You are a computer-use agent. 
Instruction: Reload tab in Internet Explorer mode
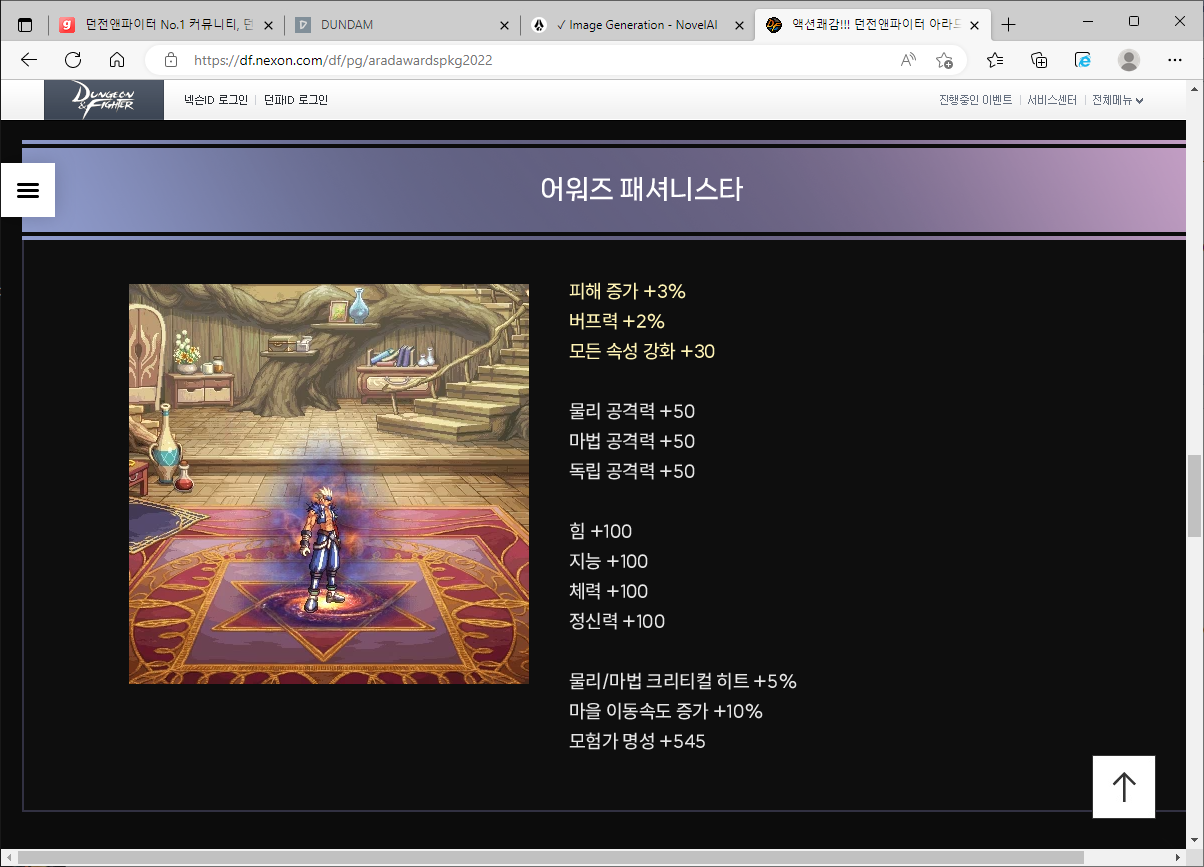coord(1083,60)
